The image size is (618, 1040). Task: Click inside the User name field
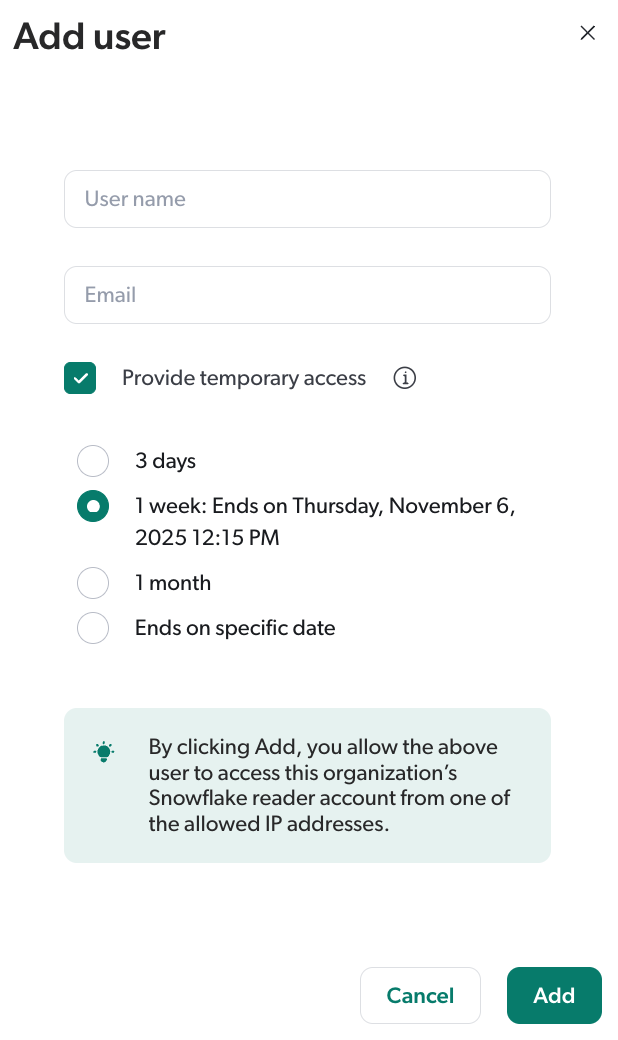(307, 199)
